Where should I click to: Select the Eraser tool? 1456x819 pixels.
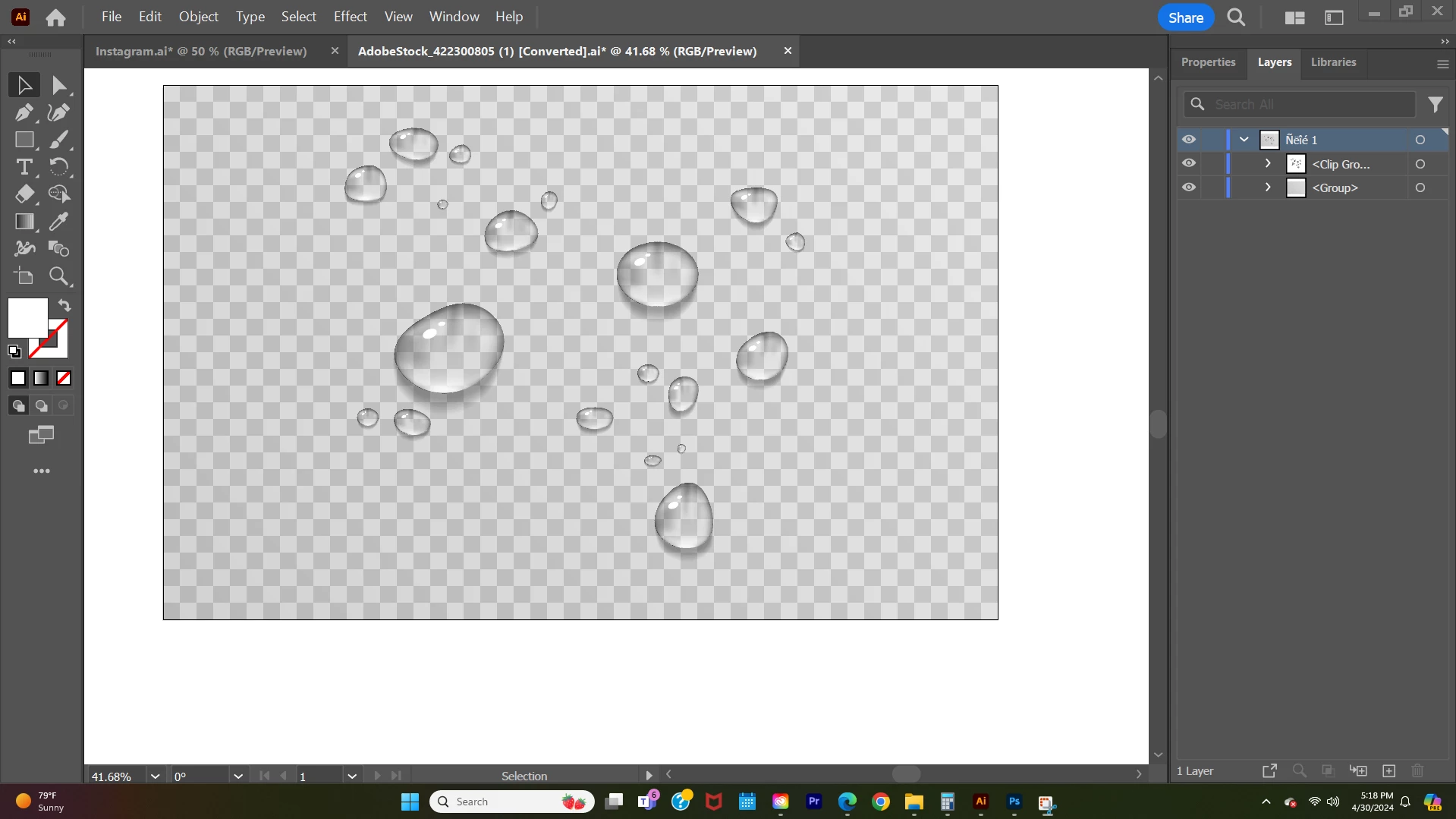point(24,194)
